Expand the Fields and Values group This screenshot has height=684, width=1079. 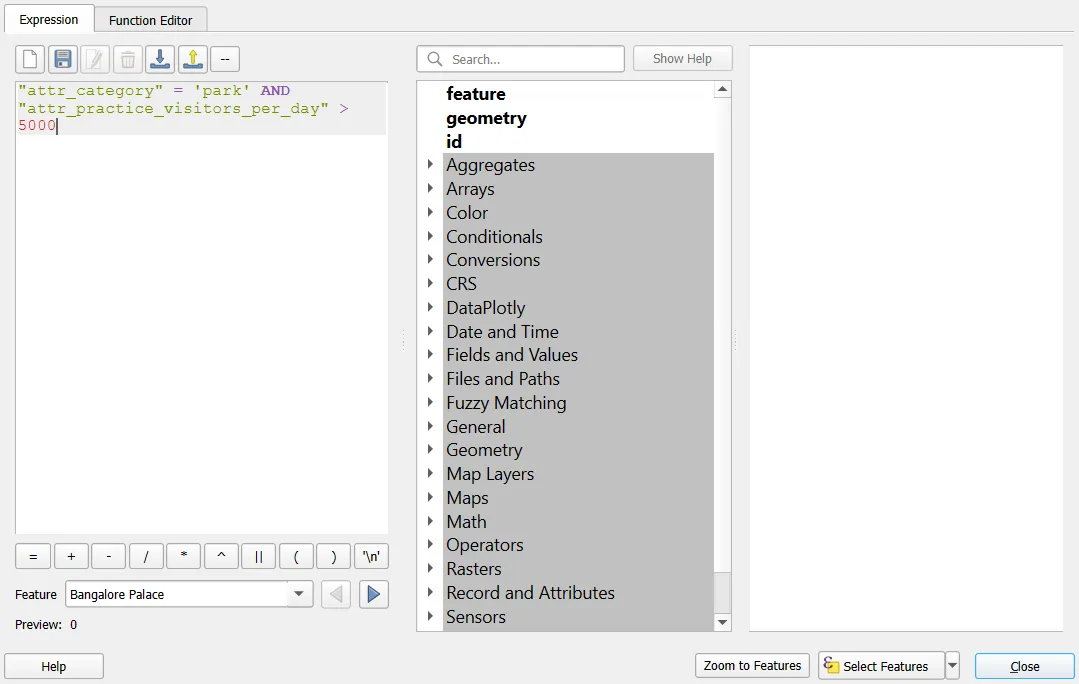(x=430, y=354)
